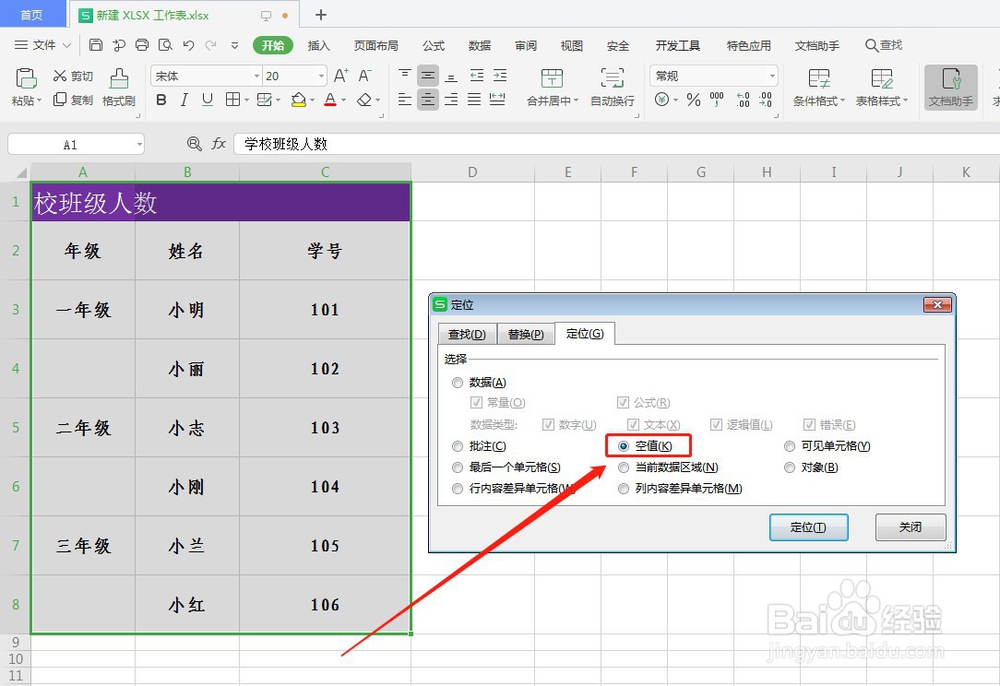Switch to the 替换 Replace tab
The width and height of the screenshot is (1000, 686).
pos(525,333)
